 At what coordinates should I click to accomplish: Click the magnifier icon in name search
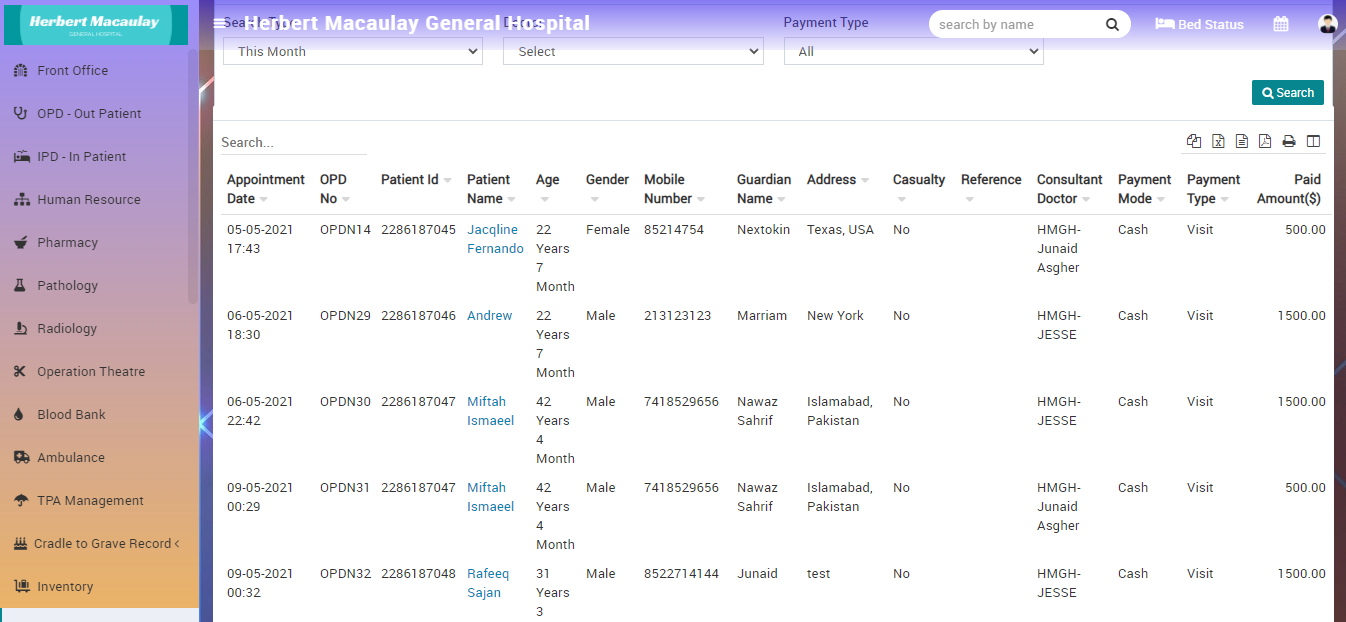pos(1112,25)
